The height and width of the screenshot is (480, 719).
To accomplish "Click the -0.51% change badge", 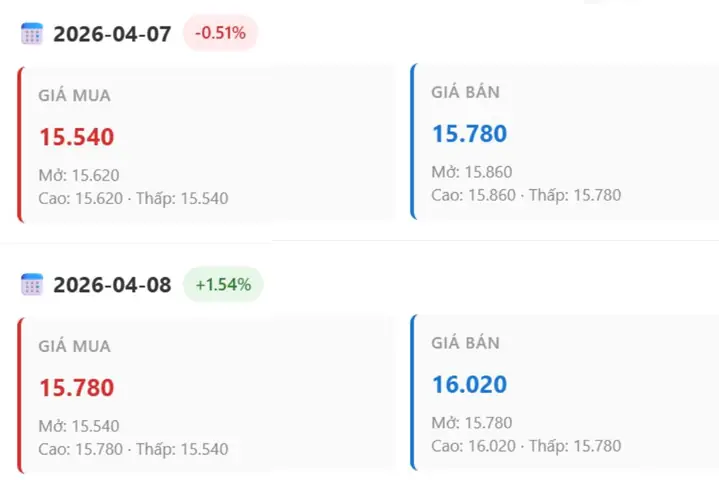I will [x=221, y=33].
